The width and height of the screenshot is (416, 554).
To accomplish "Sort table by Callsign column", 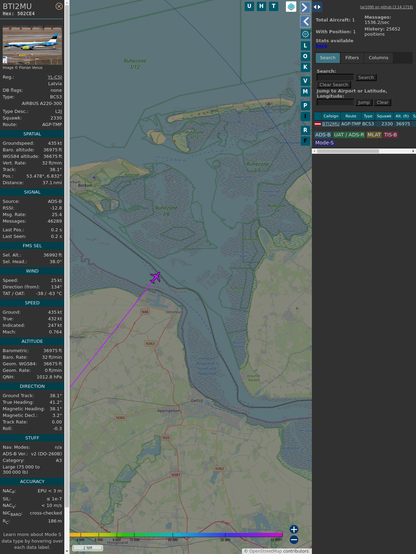I will click(x=331, y=116).
